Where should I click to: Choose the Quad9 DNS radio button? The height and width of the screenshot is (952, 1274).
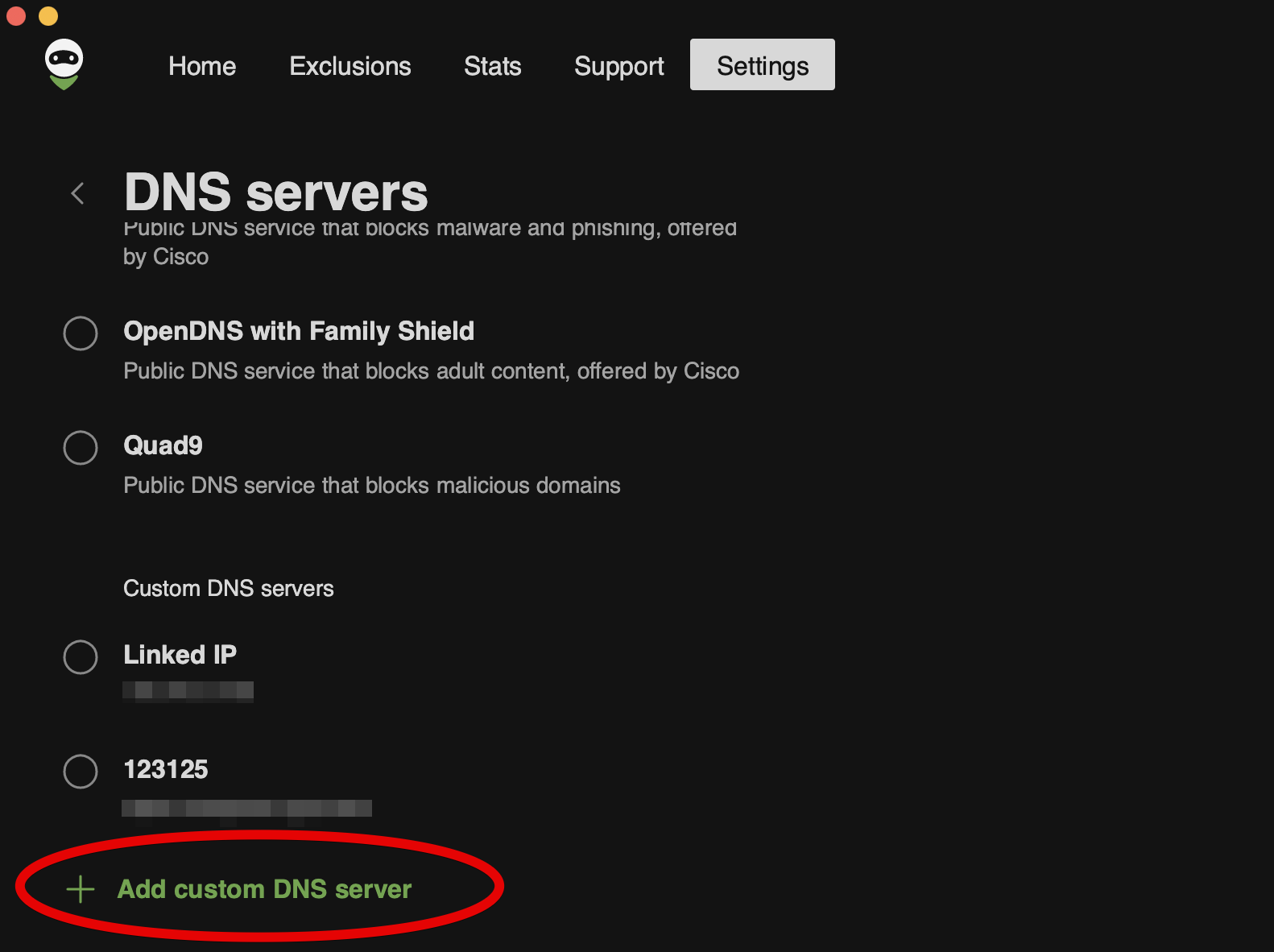pos(81,448)
